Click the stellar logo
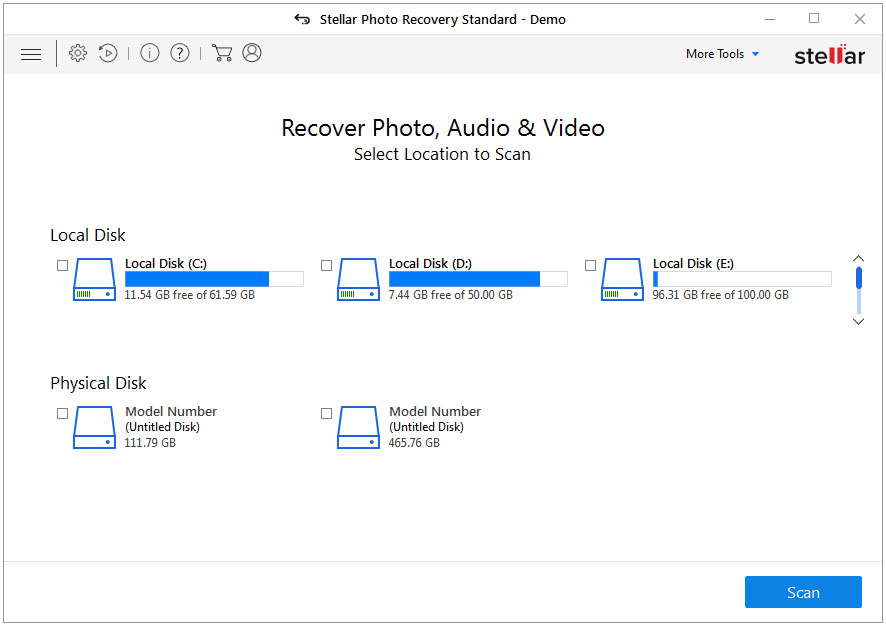This screenshot has height=627, width=886. (830, 56)
